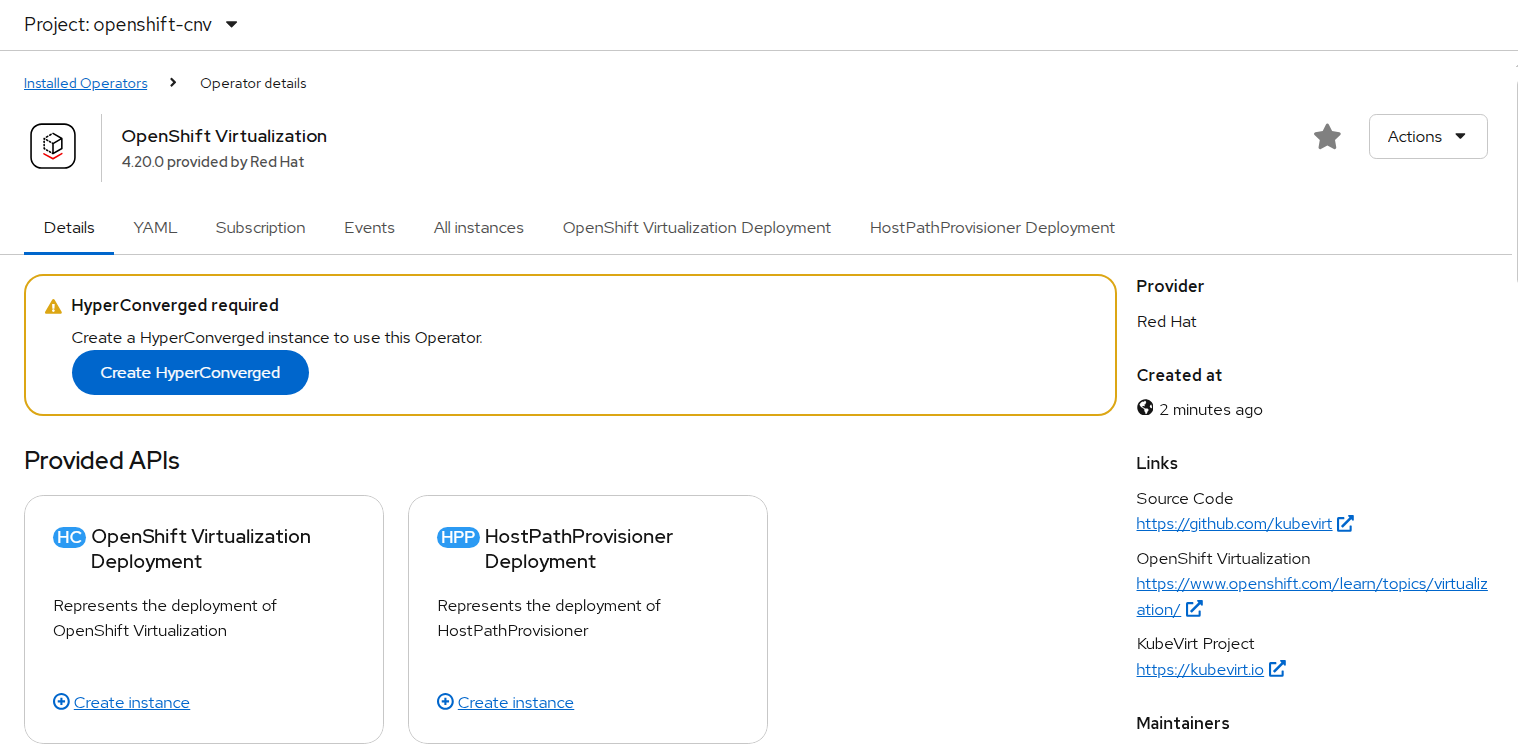Click external link icon next to kubevirt.io
This screenshot has height=747, width=1518.
click(x=1277, y=669)
